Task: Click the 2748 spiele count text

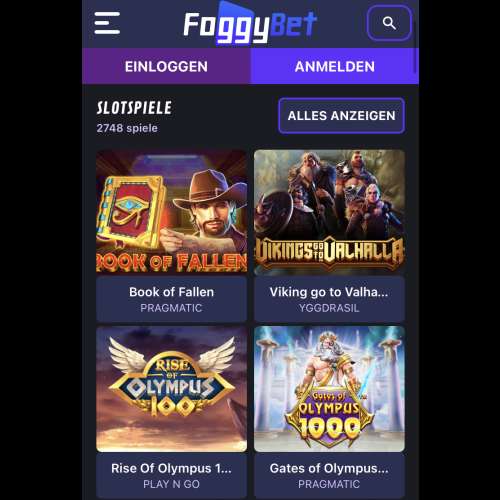Action: click(x=127, y=128)
